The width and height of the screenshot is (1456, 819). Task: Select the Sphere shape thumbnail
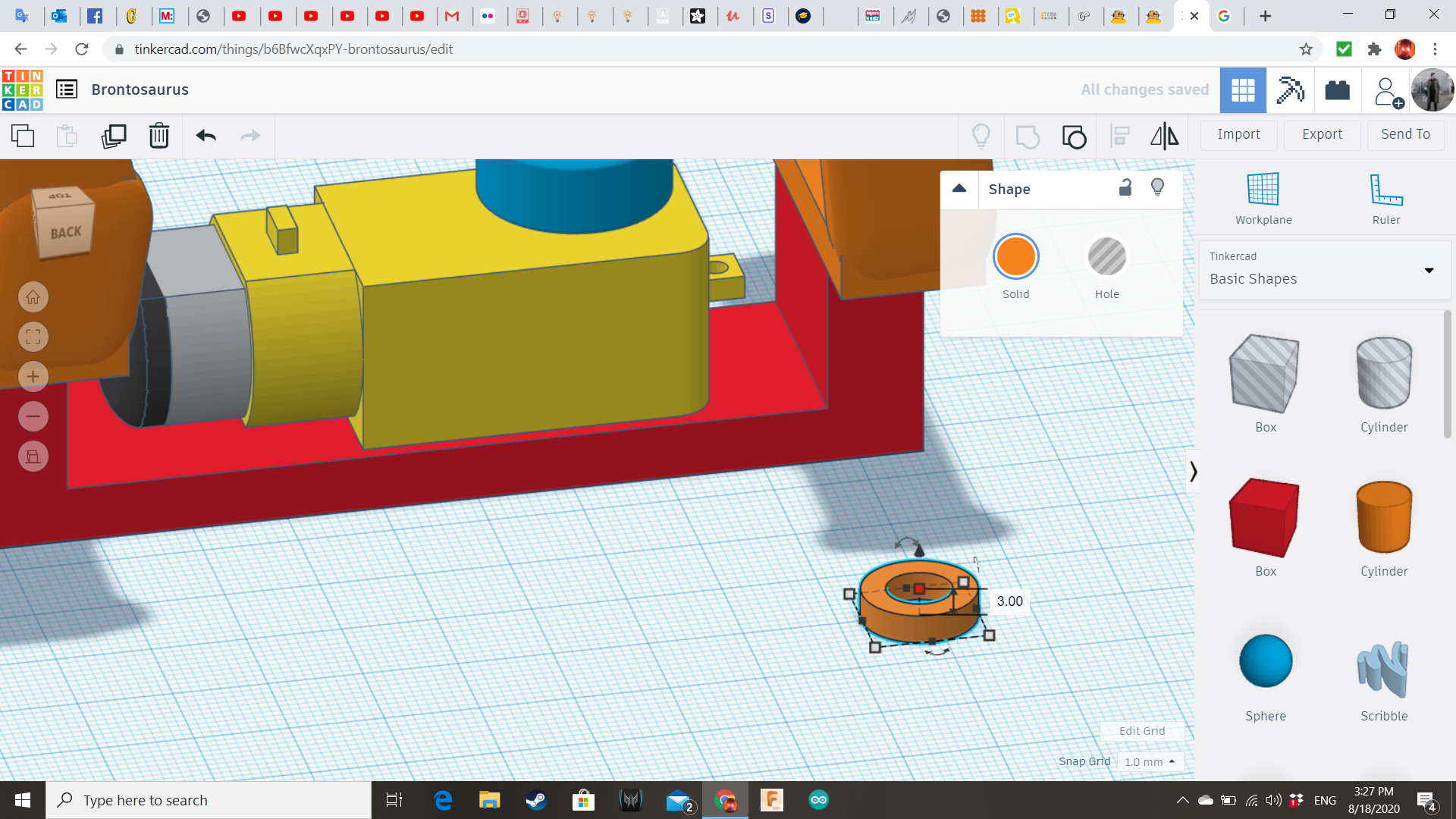1265,661
